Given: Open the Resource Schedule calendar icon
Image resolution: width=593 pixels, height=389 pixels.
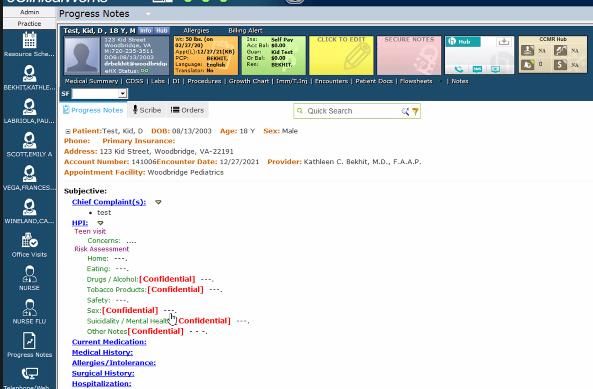Looking at the screenshot, I should (x=29, y=40).
